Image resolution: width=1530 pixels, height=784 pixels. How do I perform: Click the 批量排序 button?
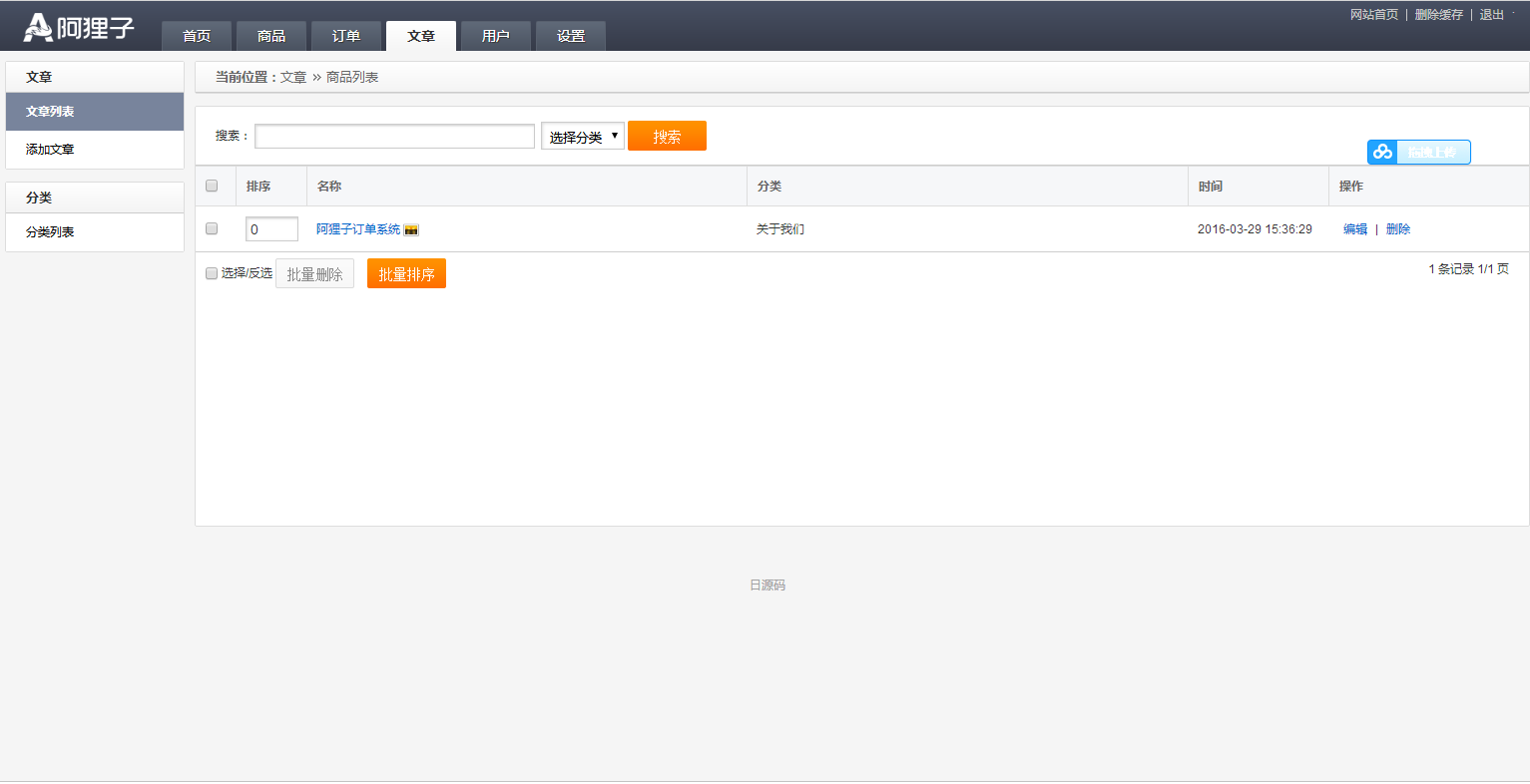pyautogui.click(x=406, y=274)
